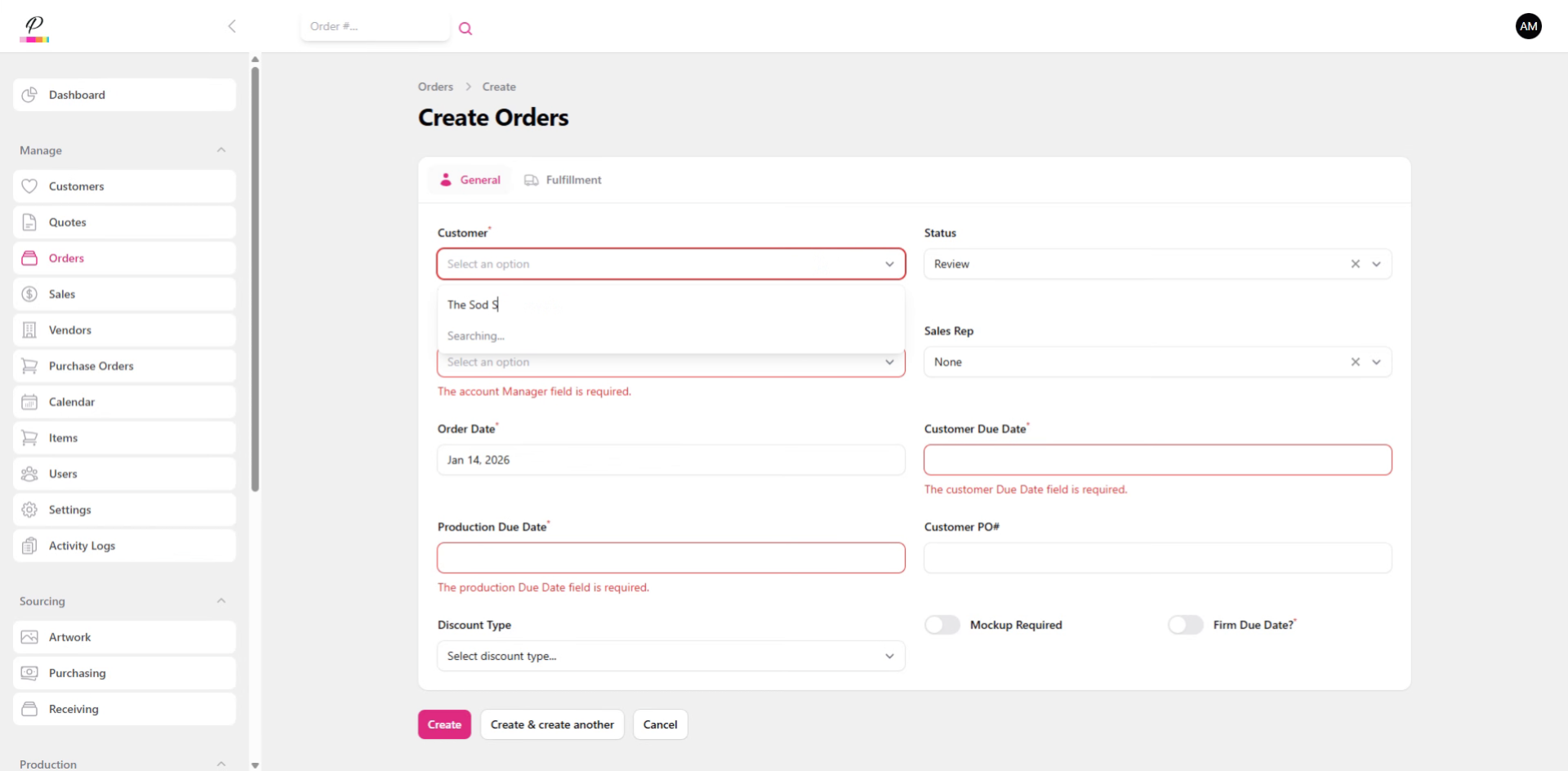The width and height of the screenshot is (1568, 771).
Task: Click the Customer PO# input field
Action: click(1157, 557)
